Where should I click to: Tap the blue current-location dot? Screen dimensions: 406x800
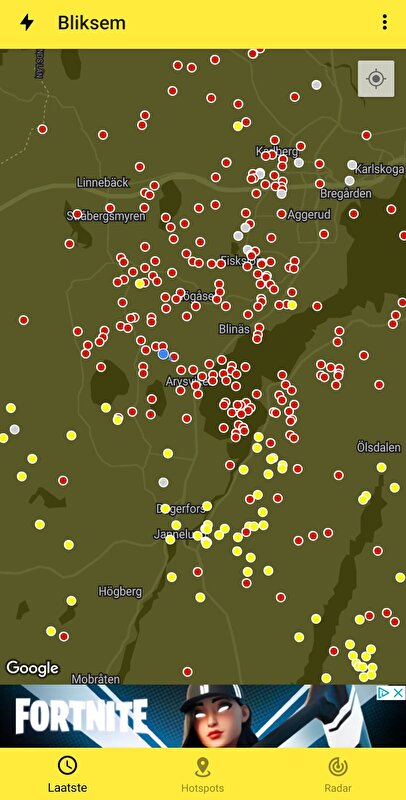click(x=163, y=354)
